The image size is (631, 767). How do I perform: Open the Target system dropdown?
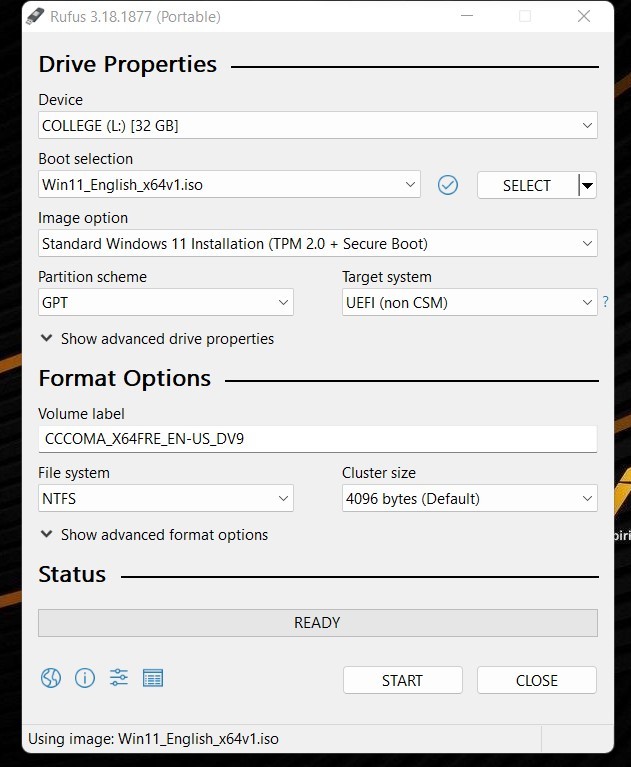(470, 302)
